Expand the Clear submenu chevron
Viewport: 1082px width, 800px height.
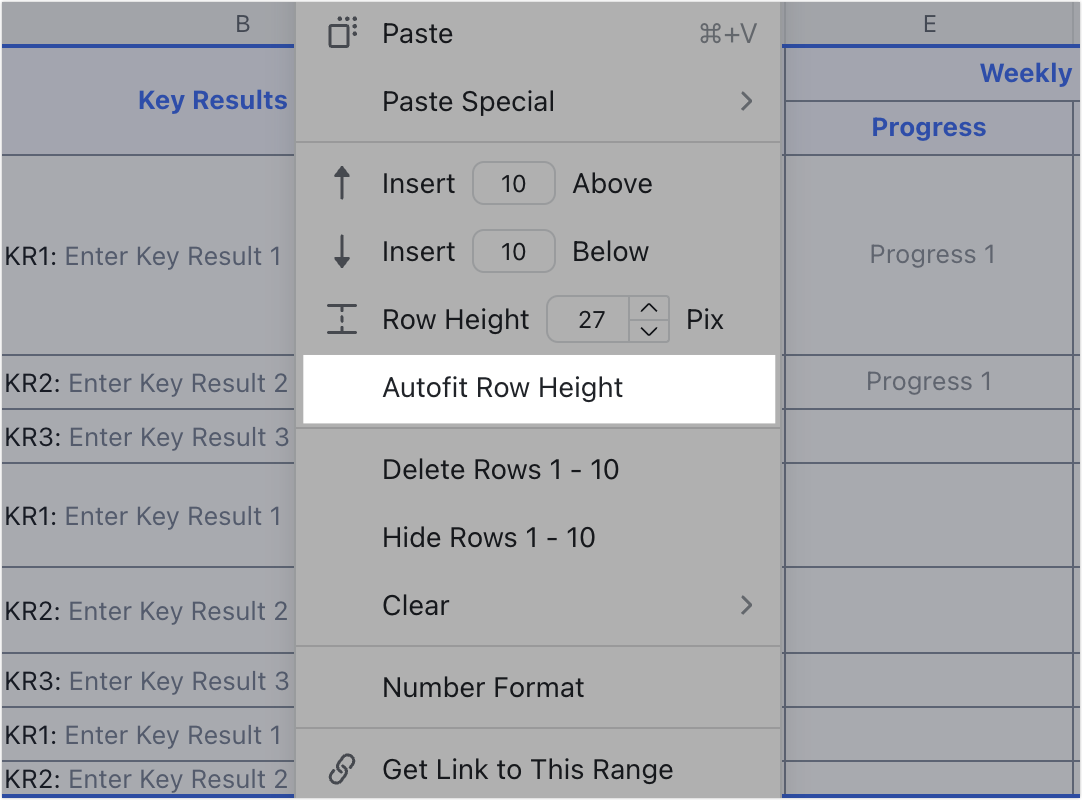coord(745,605)
